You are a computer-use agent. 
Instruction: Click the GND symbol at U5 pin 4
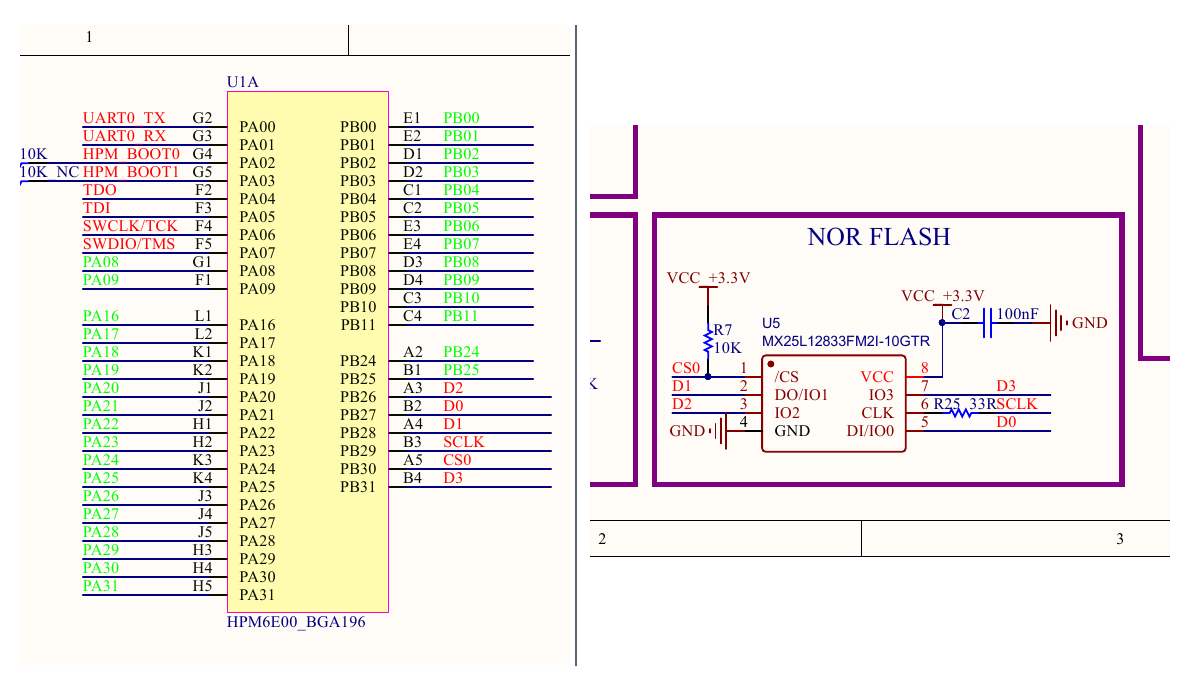pyautogui.click(x=719, y=431)
